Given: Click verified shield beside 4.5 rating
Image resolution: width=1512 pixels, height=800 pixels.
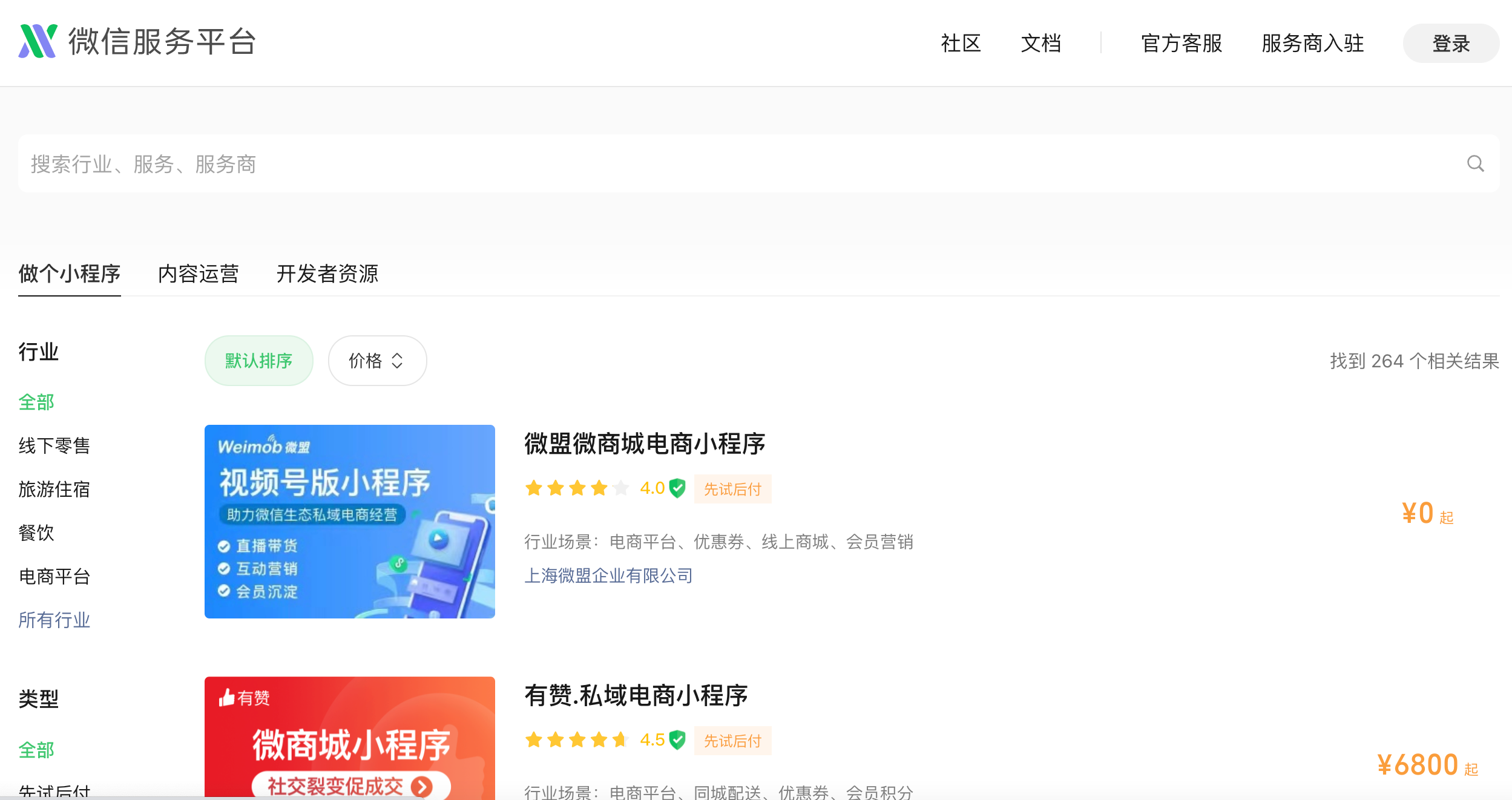Looking at the screenshot, I should 677,740.
